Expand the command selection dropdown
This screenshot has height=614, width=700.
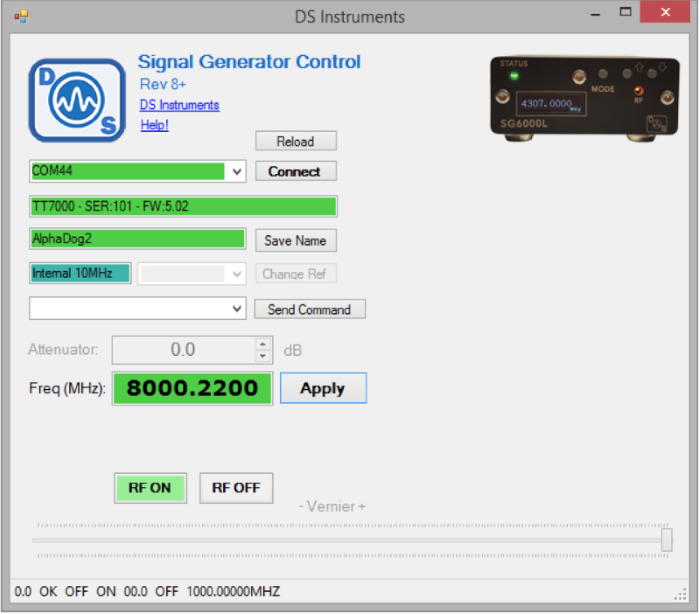pyautogui.click(x=237, y=309)
